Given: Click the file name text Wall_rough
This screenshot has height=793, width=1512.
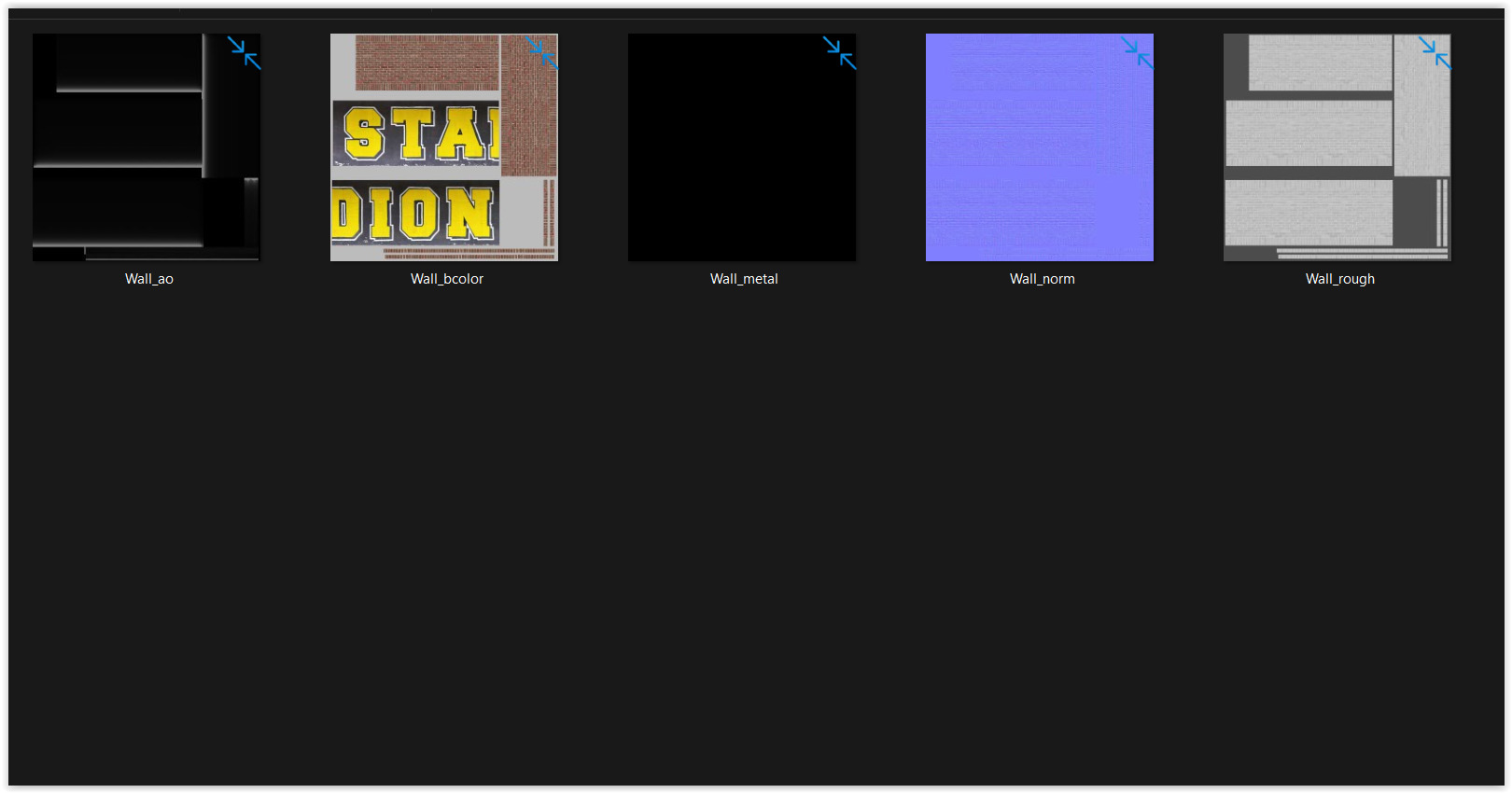Looking at the screenshot, I should pyautogui.click(x=1340, y=279).
